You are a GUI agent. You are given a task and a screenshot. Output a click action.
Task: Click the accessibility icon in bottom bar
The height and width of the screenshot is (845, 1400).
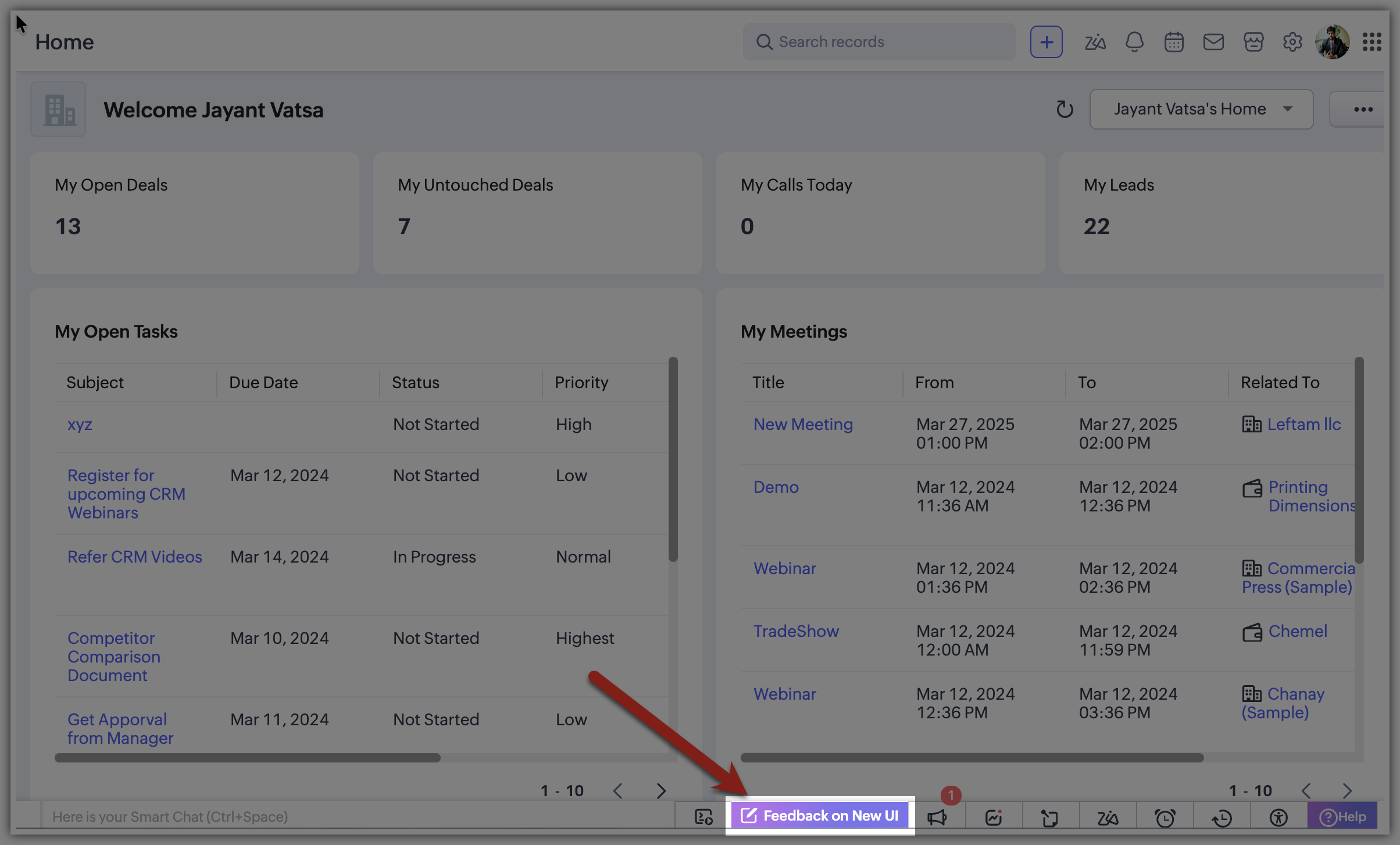(x=1278, y=818)
